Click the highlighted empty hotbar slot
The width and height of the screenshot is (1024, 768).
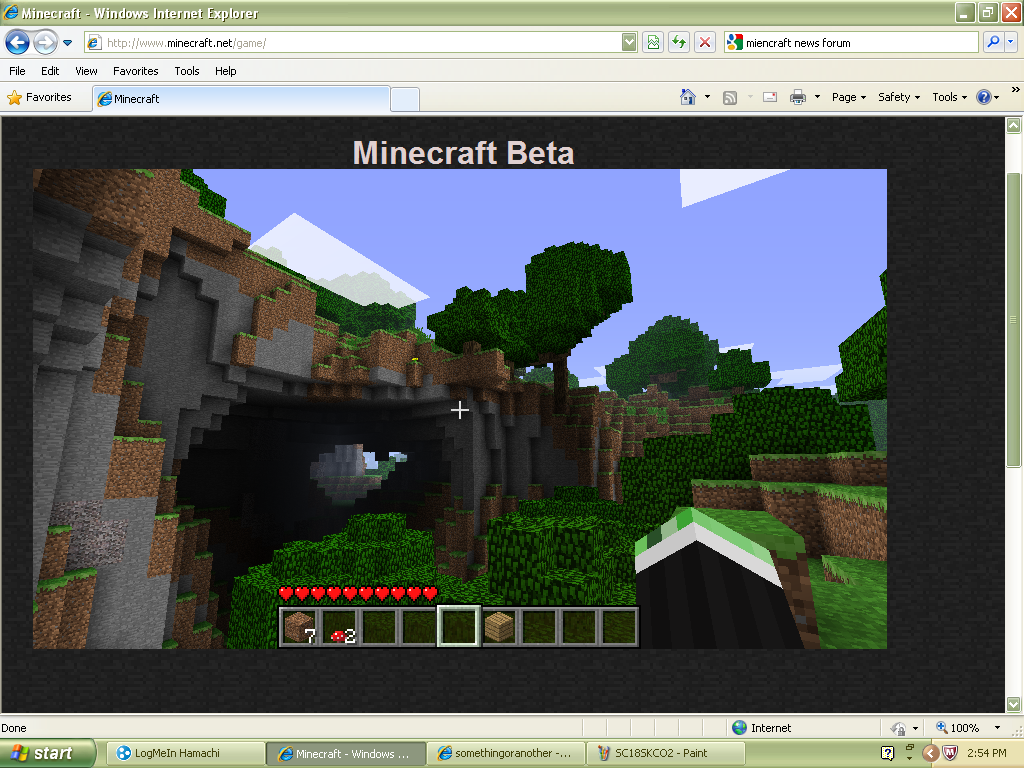(459, 626)
